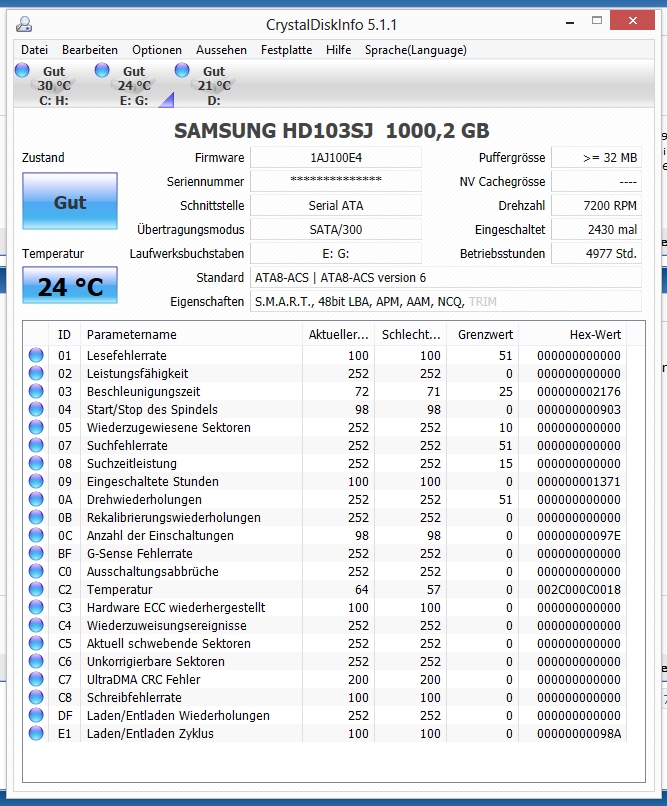This screenshot has height=806, width=667.
Task: Click the status icon for Wiederzugewiesene Sektoren
Action: (36, 427)
